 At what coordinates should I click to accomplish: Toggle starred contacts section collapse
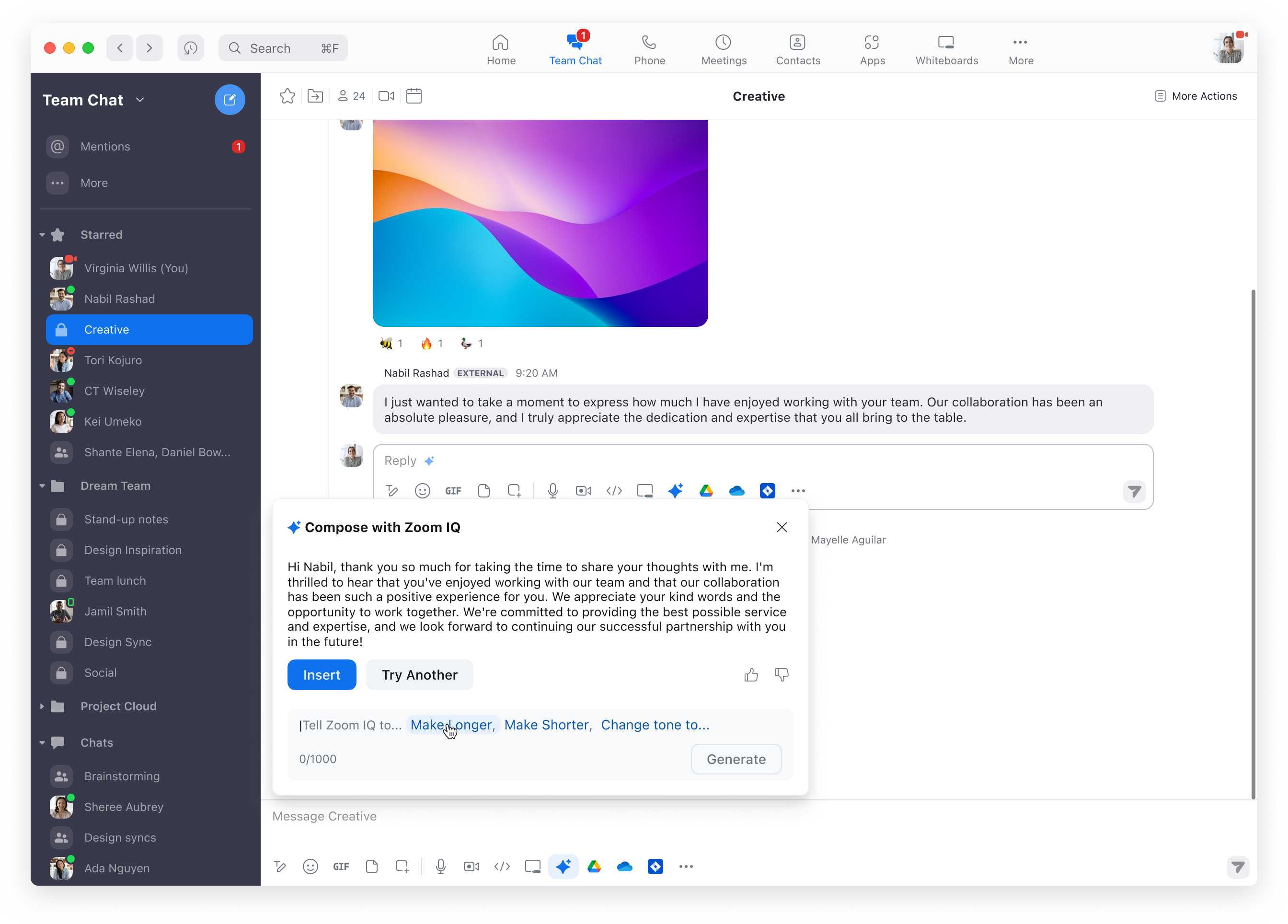[x=45, y=234]
